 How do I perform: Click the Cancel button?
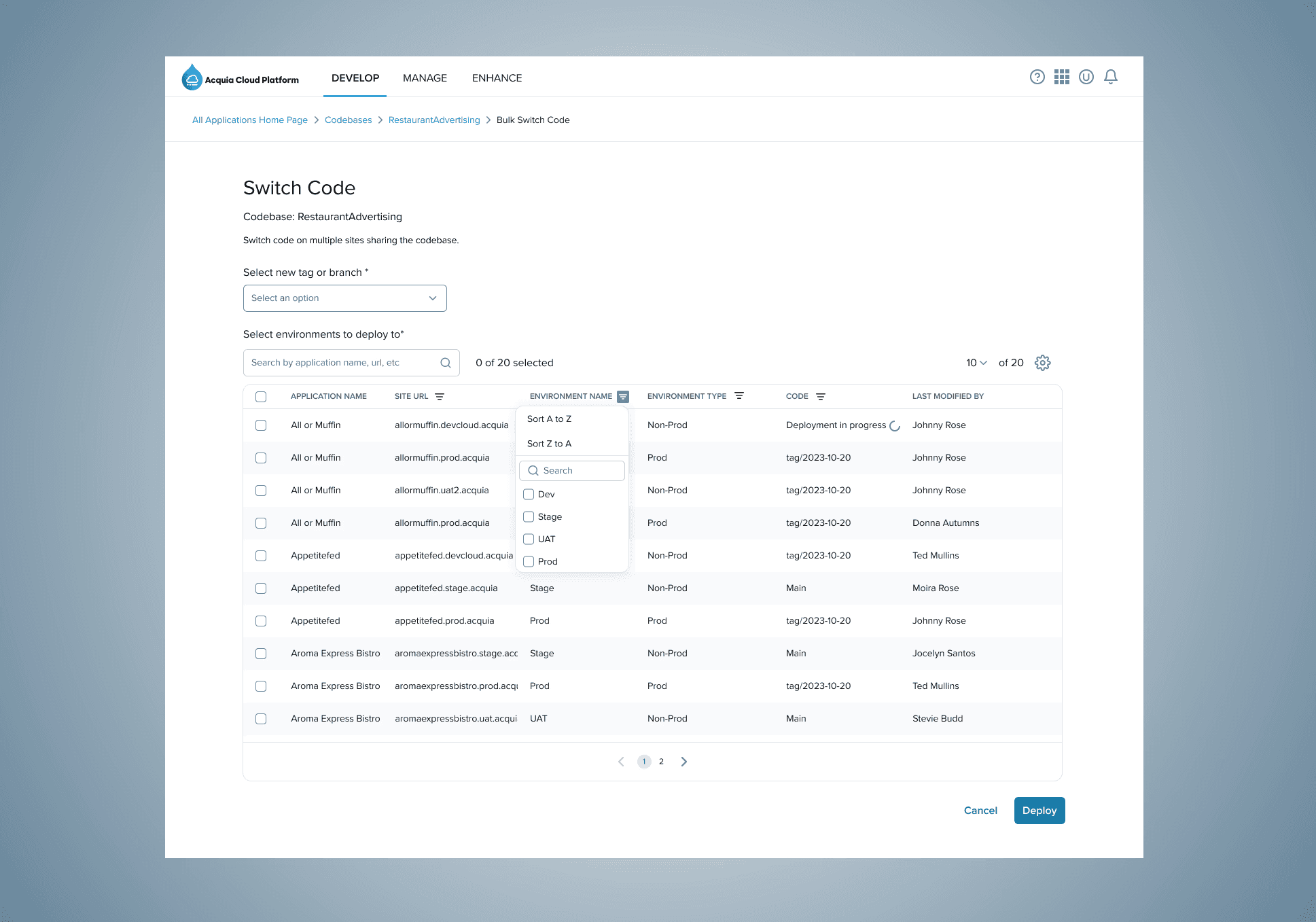[x=980, y=810]
